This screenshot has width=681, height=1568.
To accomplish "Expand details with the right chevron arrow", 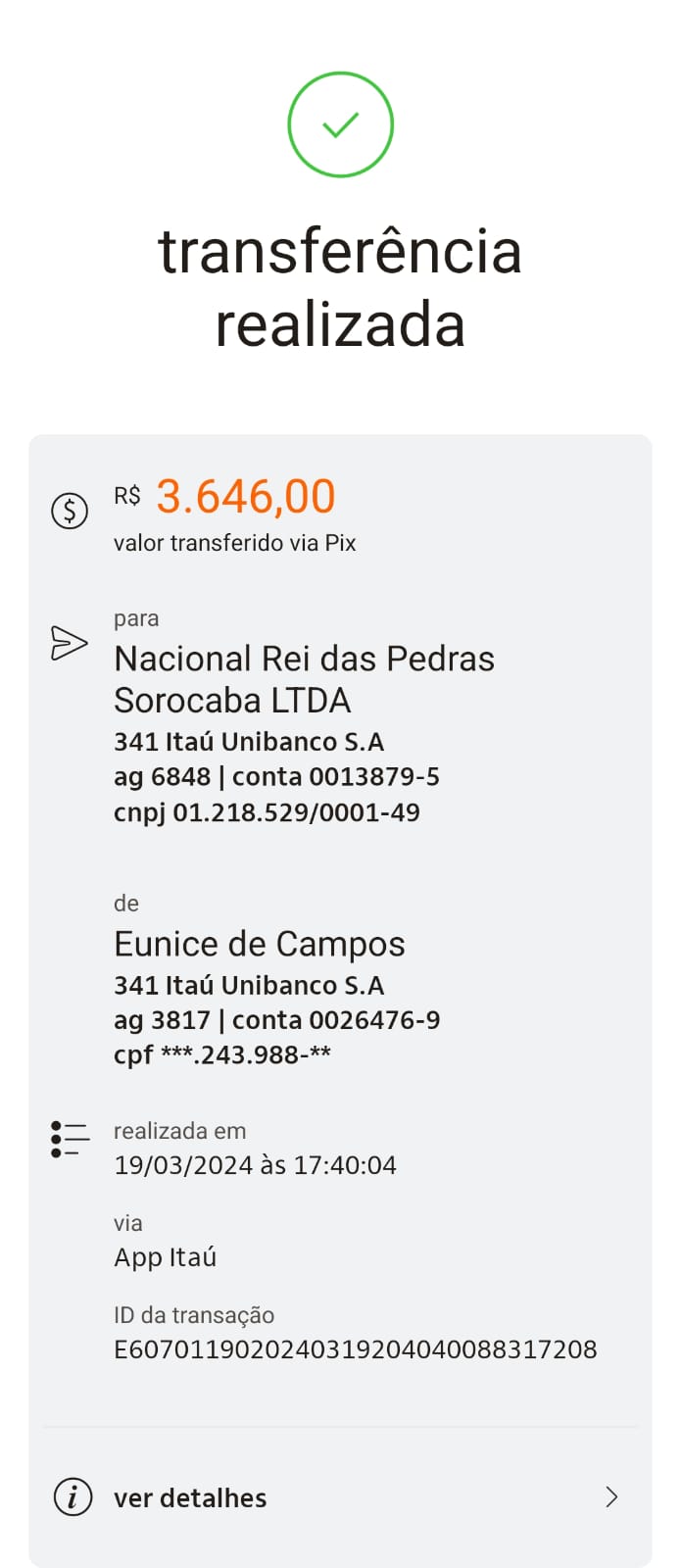I will (x=611, y=1497).
